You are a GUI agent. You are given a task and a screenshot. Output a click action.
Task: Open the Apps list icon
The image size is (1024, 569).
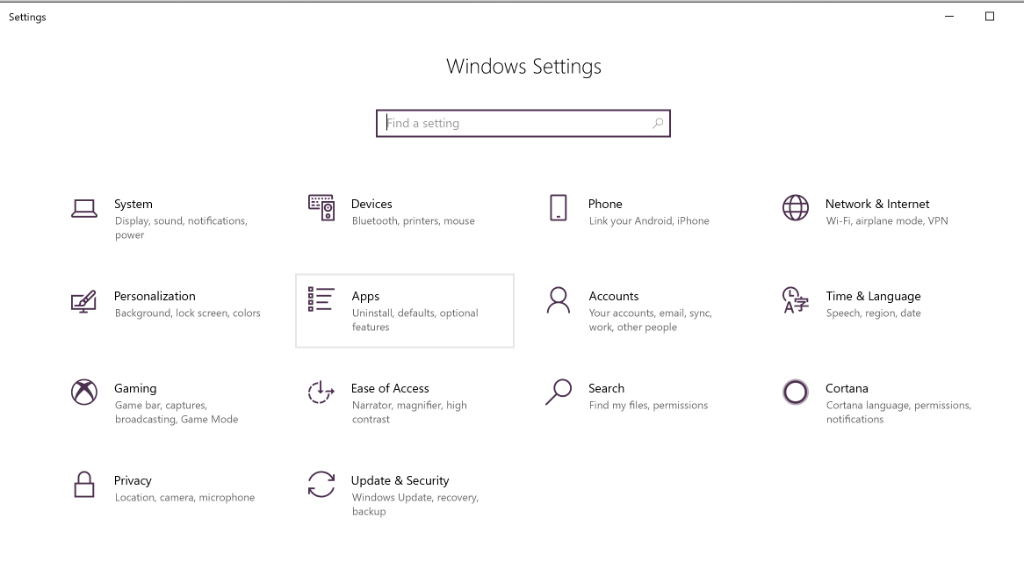(321, 299)
